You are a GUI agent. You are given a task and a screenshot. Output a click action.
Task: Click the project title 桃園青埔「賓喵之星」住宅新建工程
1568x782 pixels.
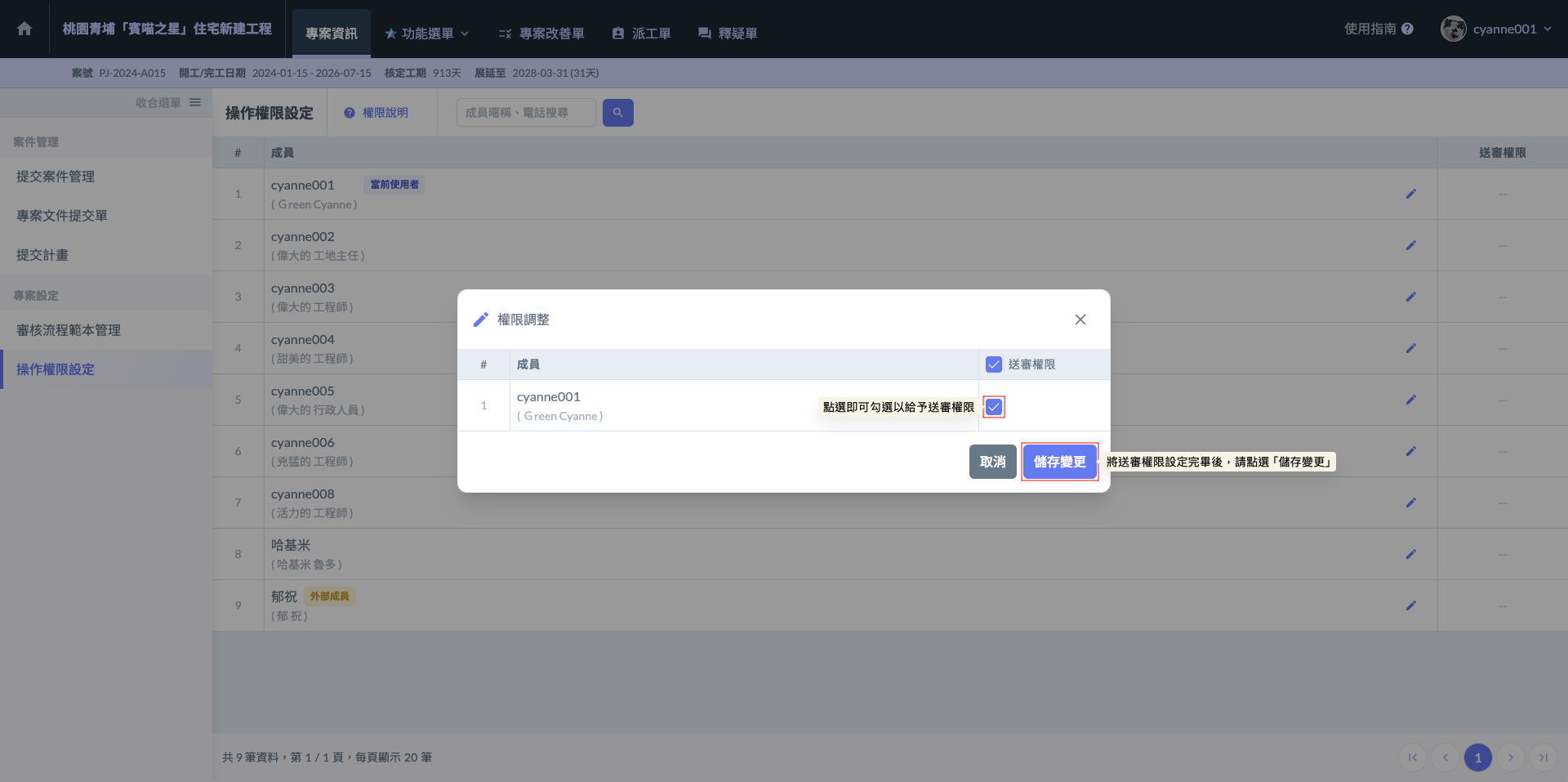click(167, 29)
